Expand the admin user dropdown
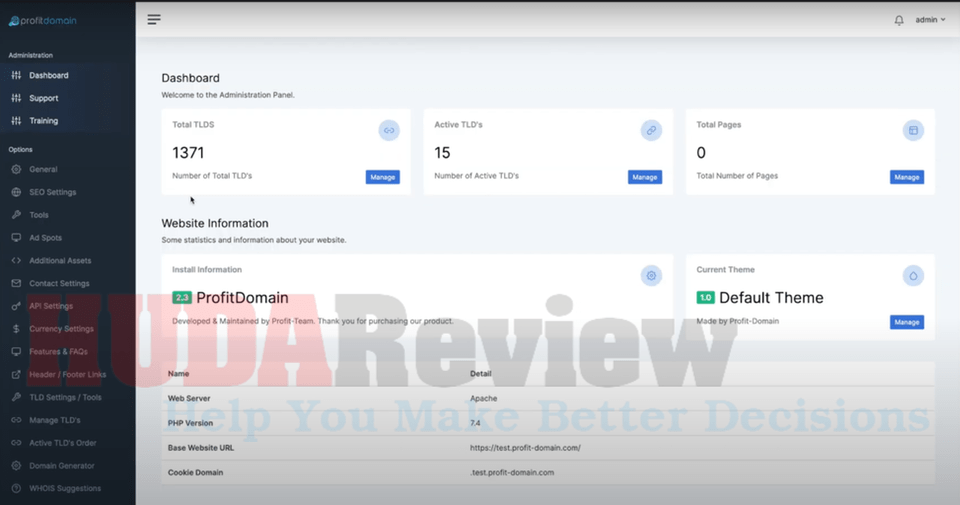 [930, 20]
